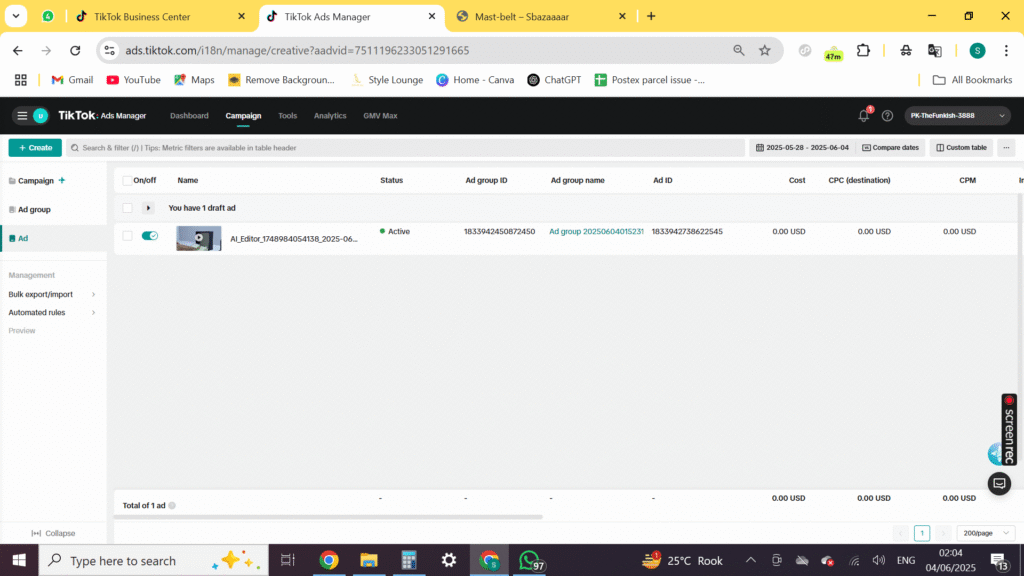The image size is (1024, 576).
Task: Bookmark page with the star icon
Action: pos(765,50)
